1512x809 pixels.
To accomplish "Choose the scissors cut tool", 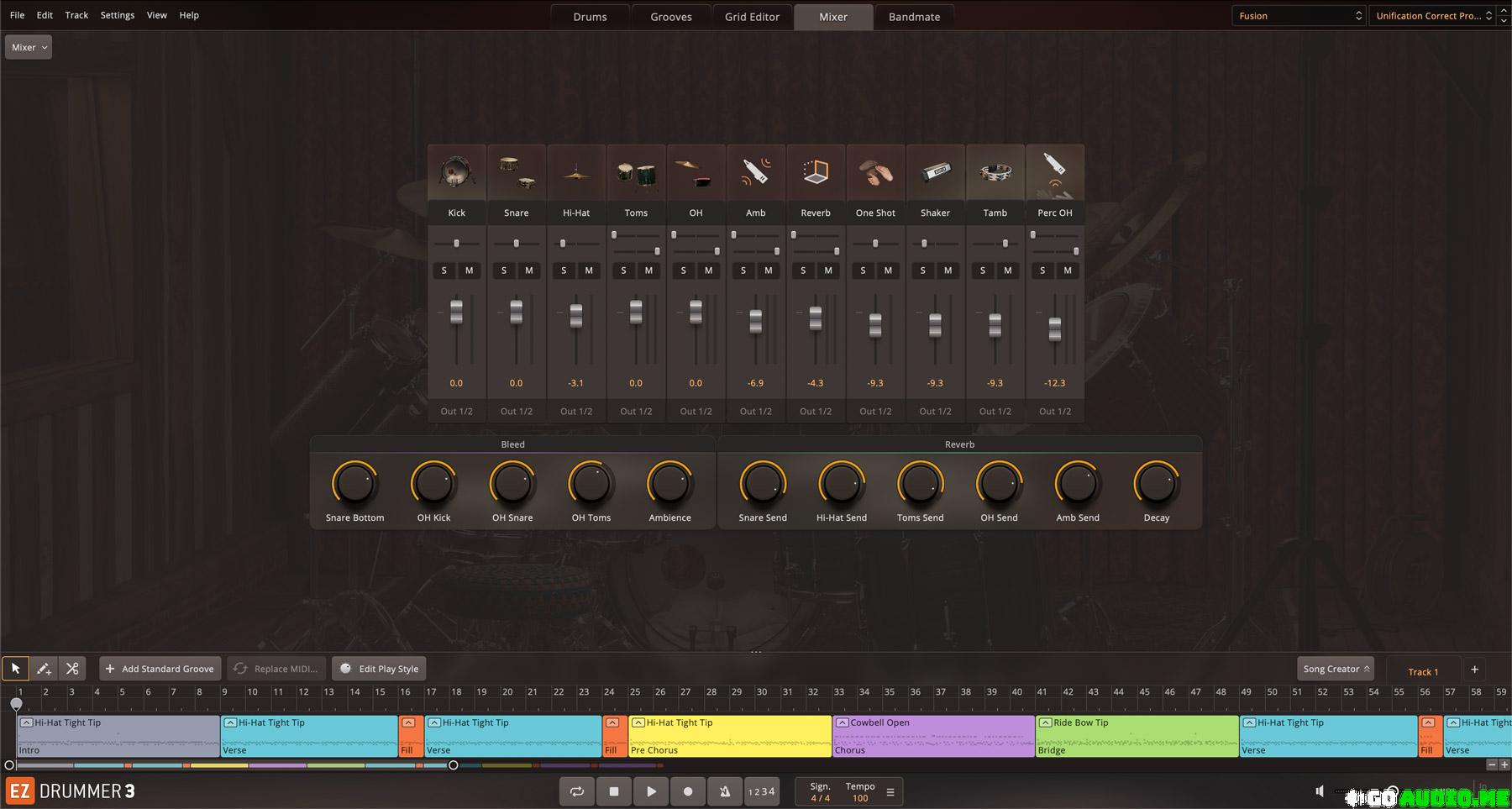I will [x=72, y=669].
